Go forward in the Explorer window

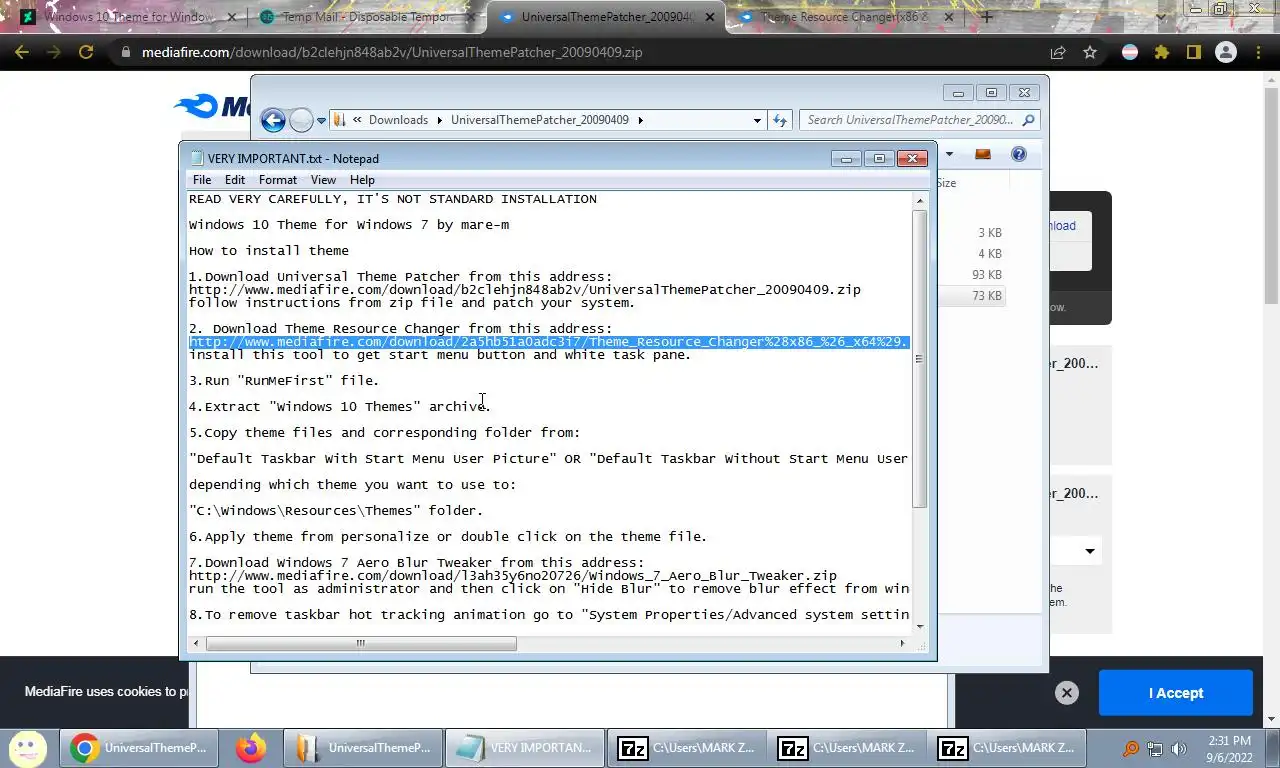[301, 120]
